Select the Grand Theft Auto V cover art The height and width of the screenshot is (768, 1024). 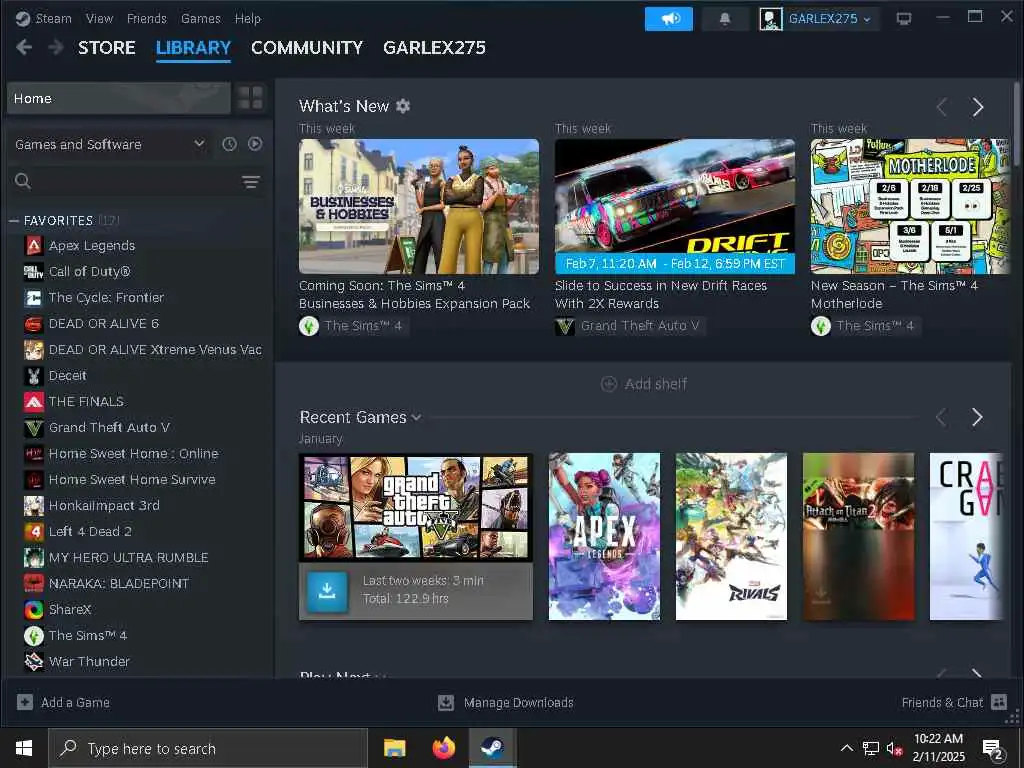tap(416, 507)
